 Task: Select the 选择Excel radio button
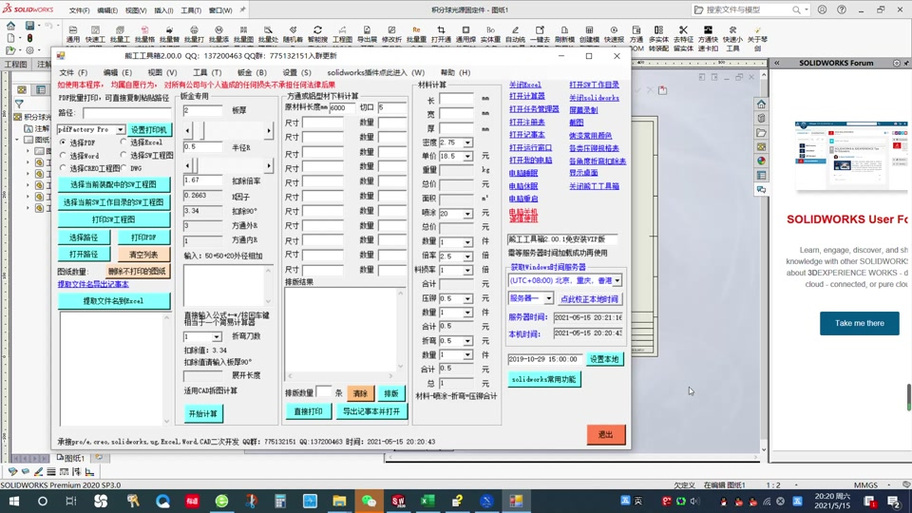[x=123, y=142]
